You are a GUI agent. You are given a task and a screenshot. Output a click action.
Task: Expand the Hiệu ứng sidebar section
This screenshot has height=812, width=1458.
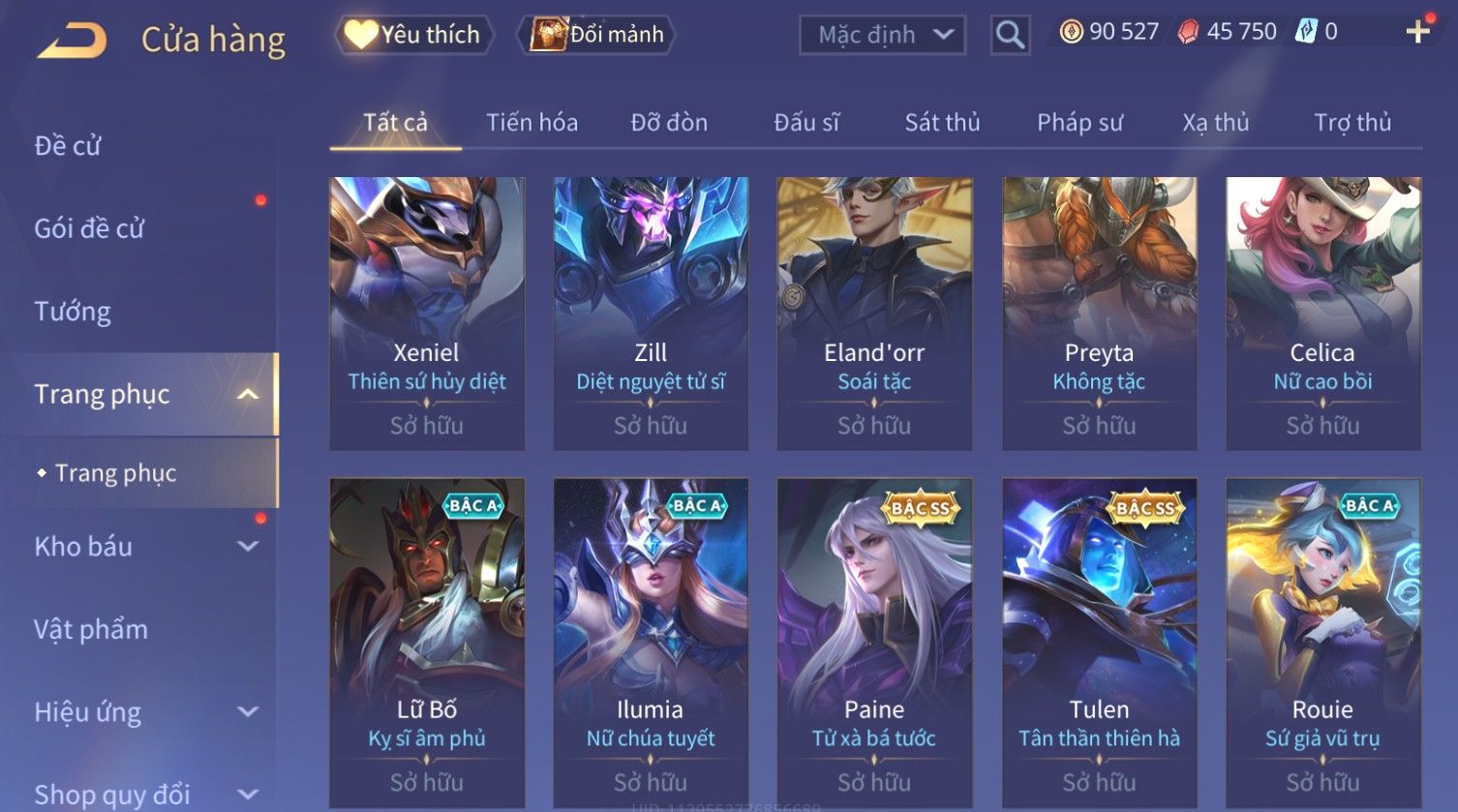(248, 712)
